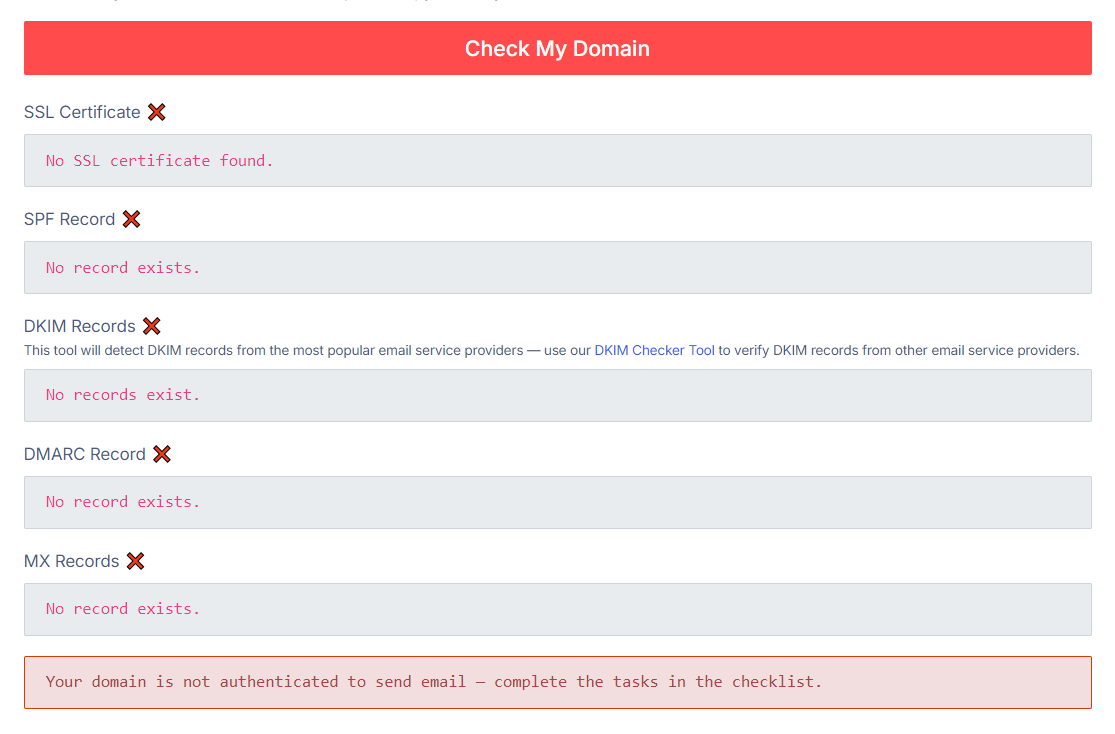Select the DMARC Record failure status icon
The image size is (1115, 734).
point(163,454)
